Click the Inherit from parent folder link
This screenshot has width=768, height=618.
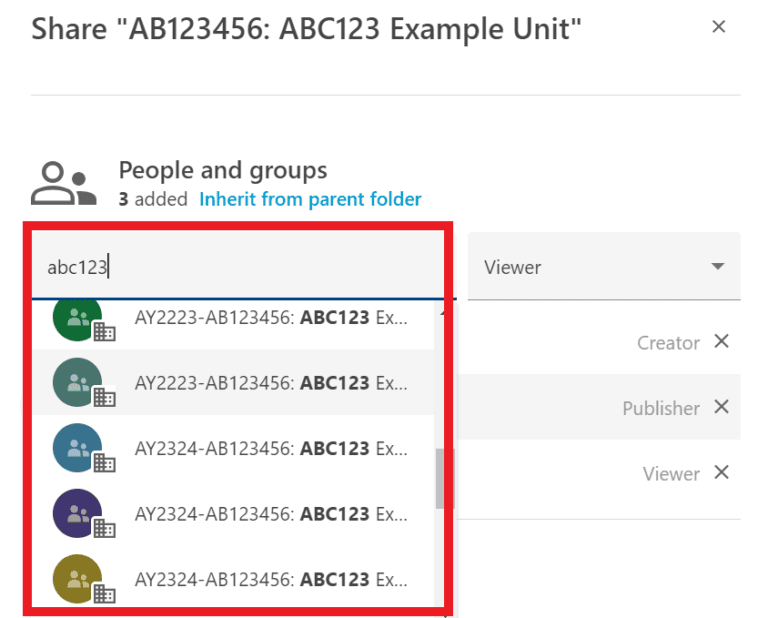[310, 199]
